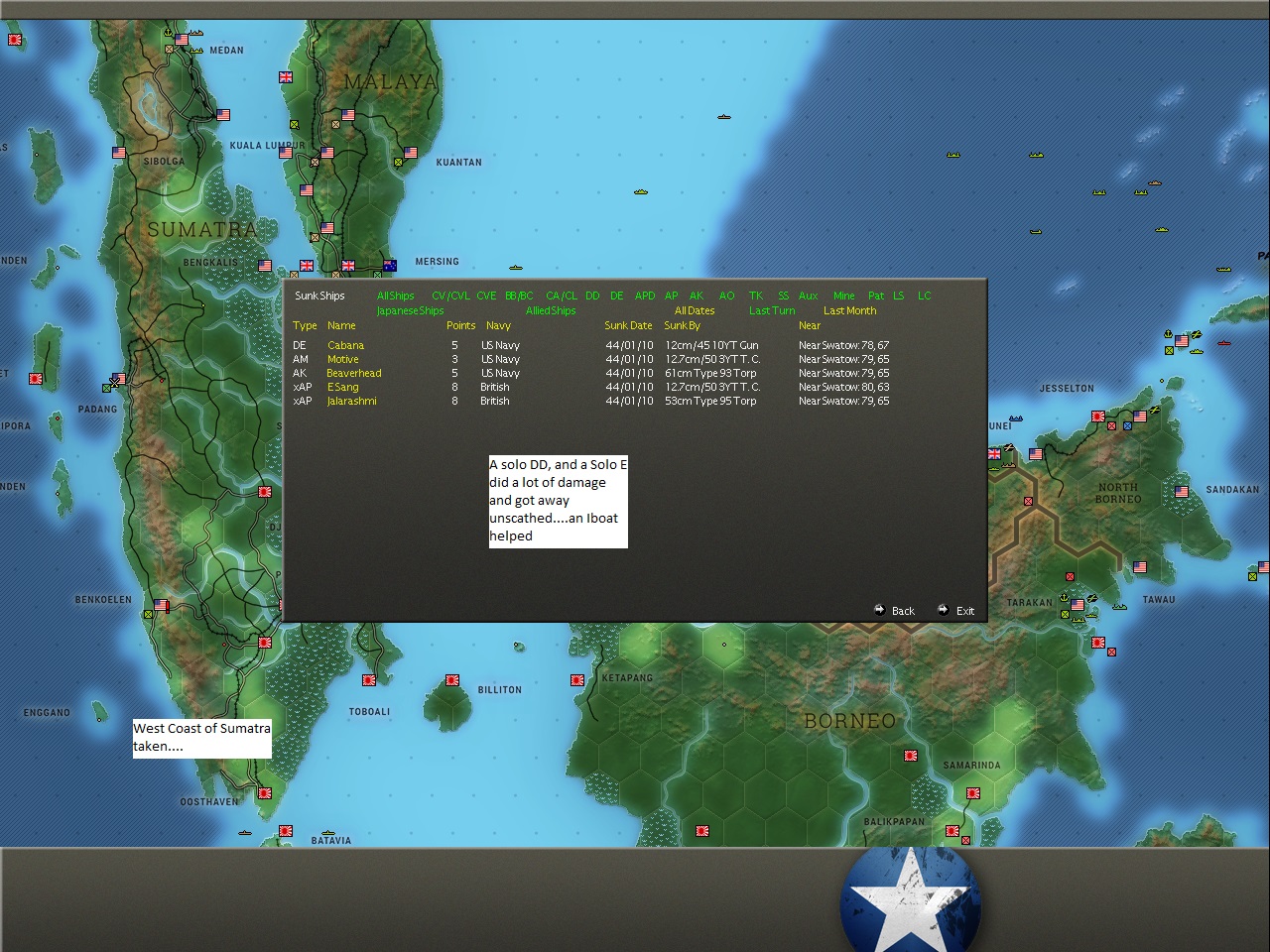Select the Japanese flag base at Balikpapan
The image size is (1270, 952).
coord(952,831)
